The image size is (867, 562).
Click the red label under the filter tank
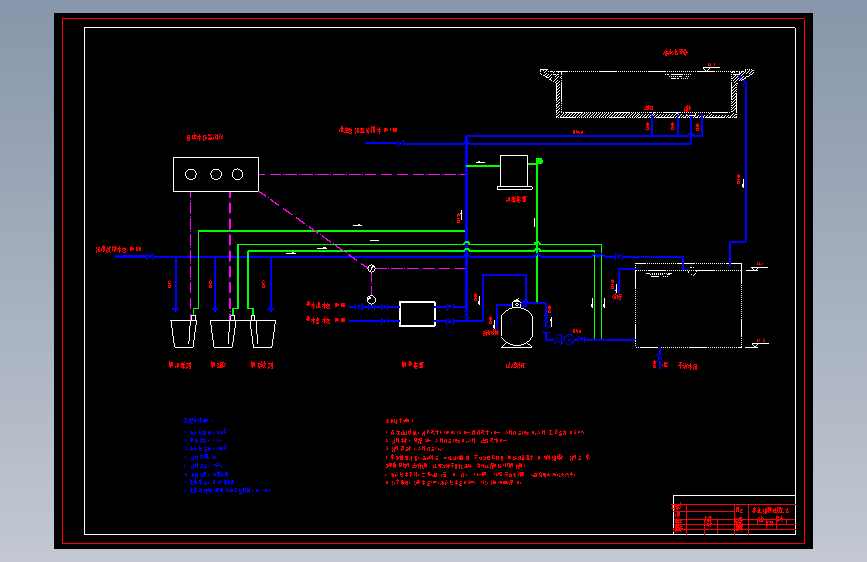click(x=515, y=365)
